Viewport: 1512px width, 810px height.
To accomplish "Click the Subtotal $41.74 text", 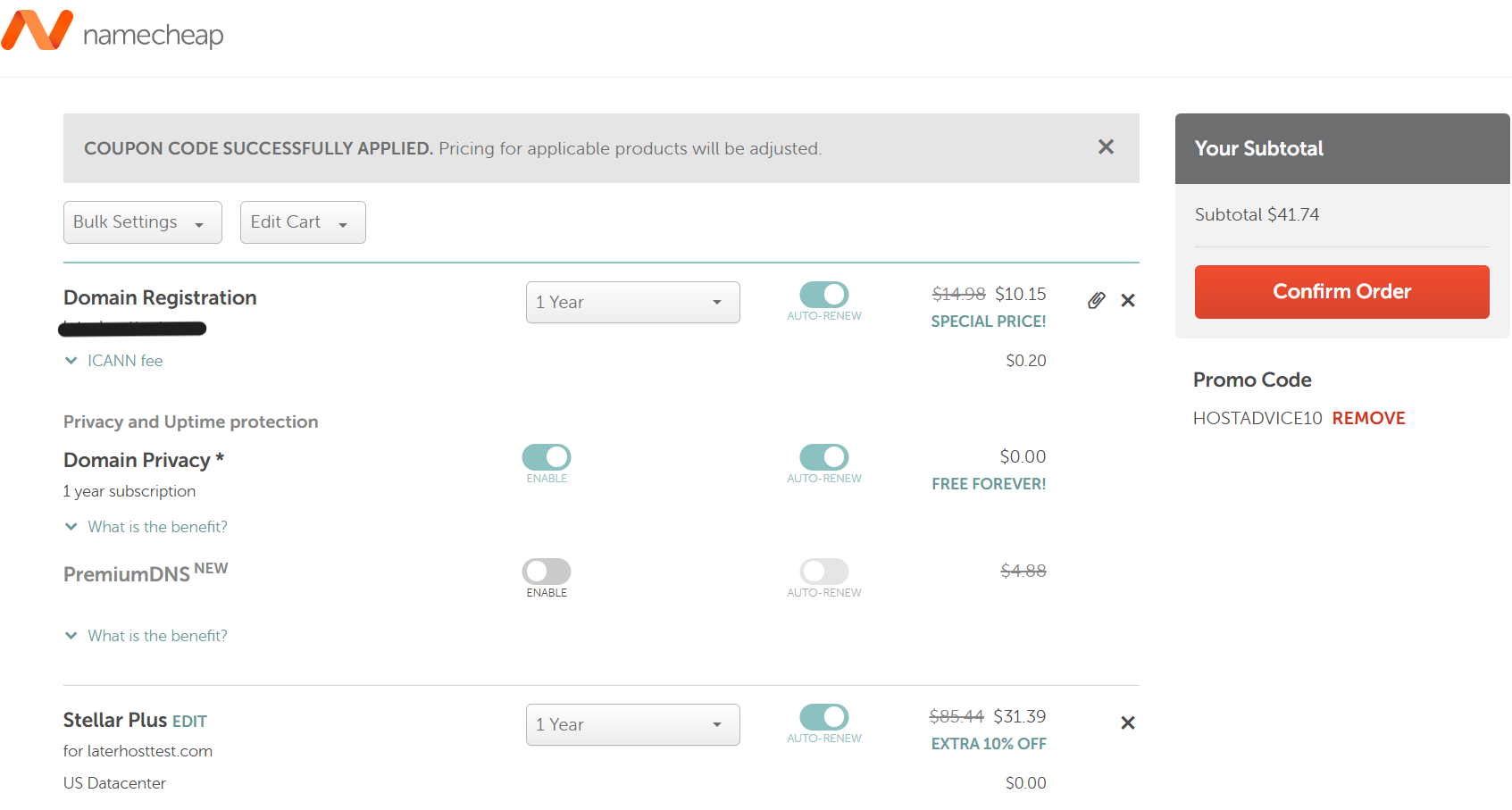I will (1257, 214).
